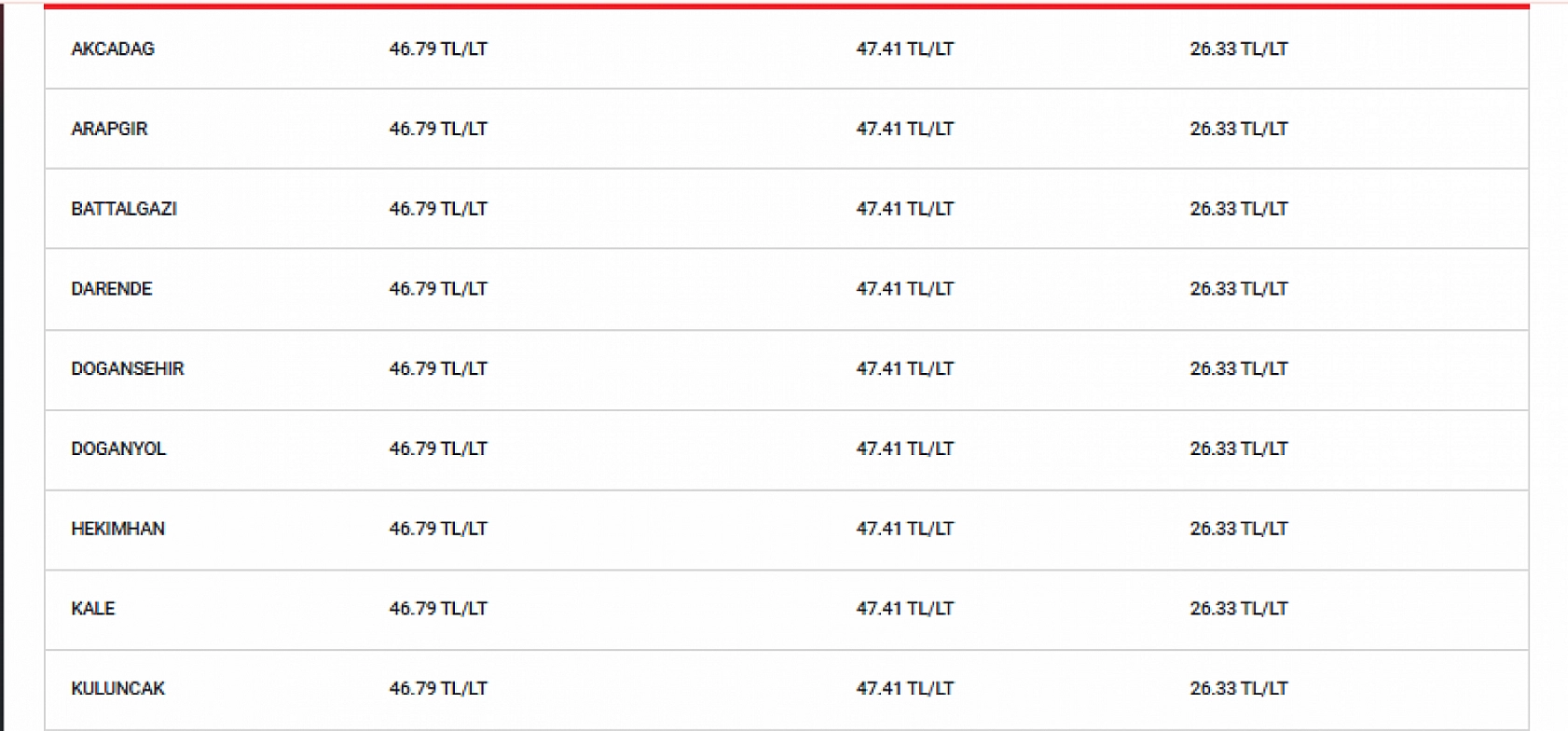Select the ARAPGIR district row label
The width and height of the screenshot is (1568, 731).
tap(109, 130)
